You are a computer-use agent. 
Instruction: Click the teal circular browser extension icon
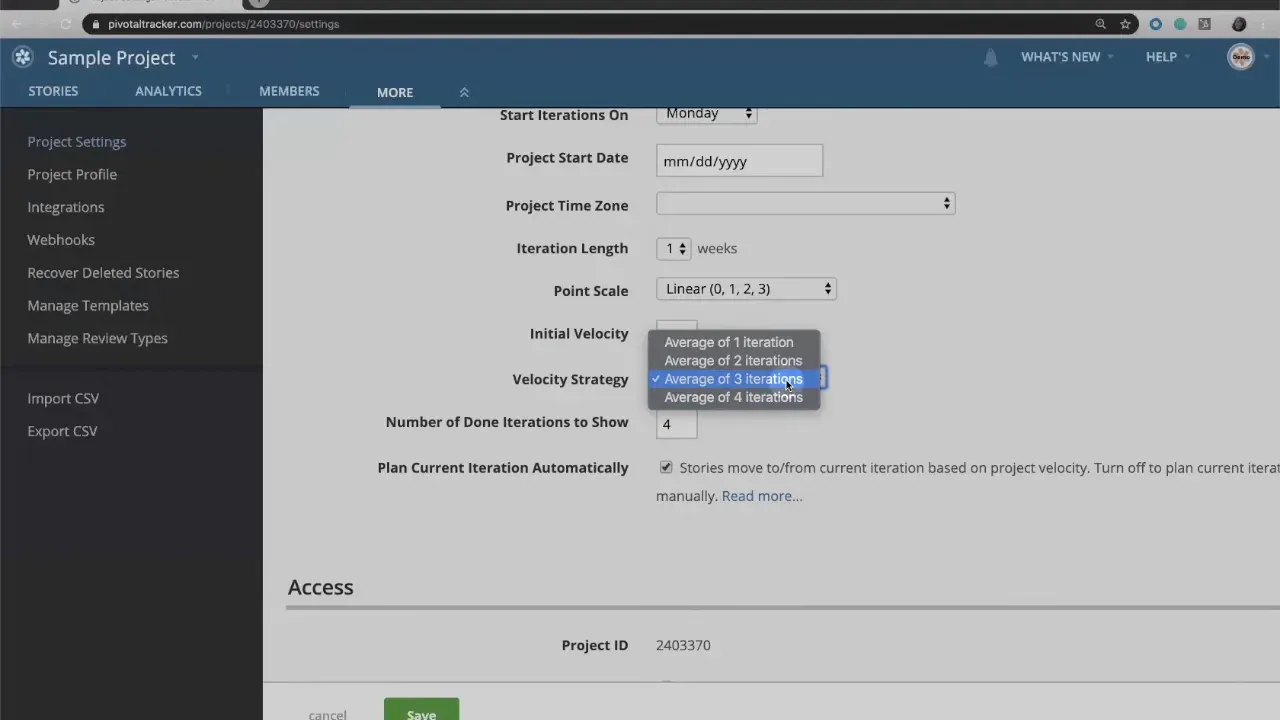tap(1181, 23)
